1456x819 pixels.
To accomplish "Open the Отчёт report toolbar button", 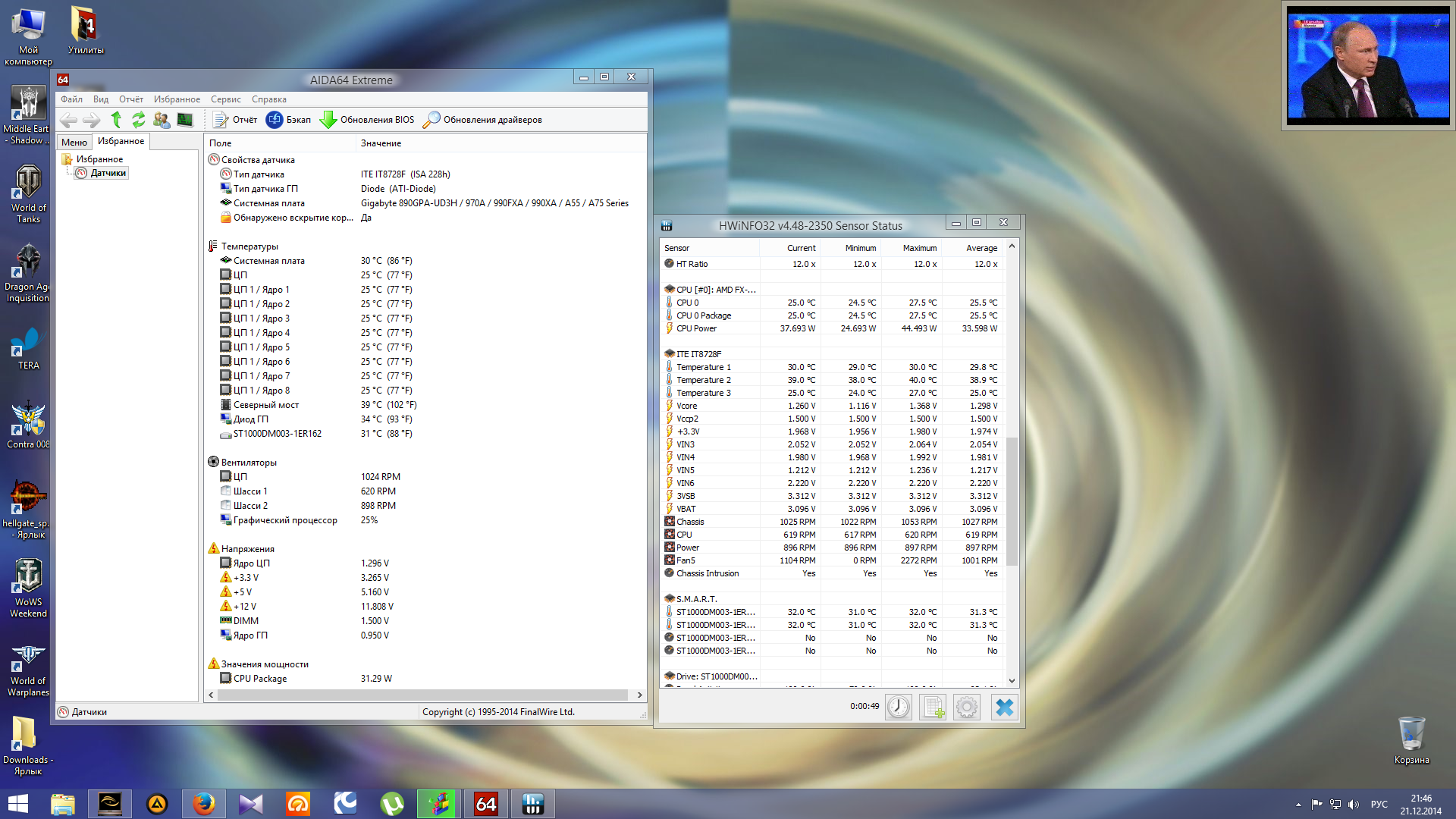I will pos(236,120).
